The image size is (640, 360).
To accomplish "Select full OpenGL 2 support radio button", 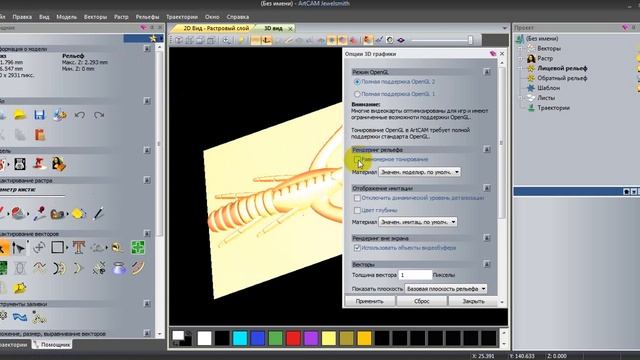I will [x=357, y=82].
